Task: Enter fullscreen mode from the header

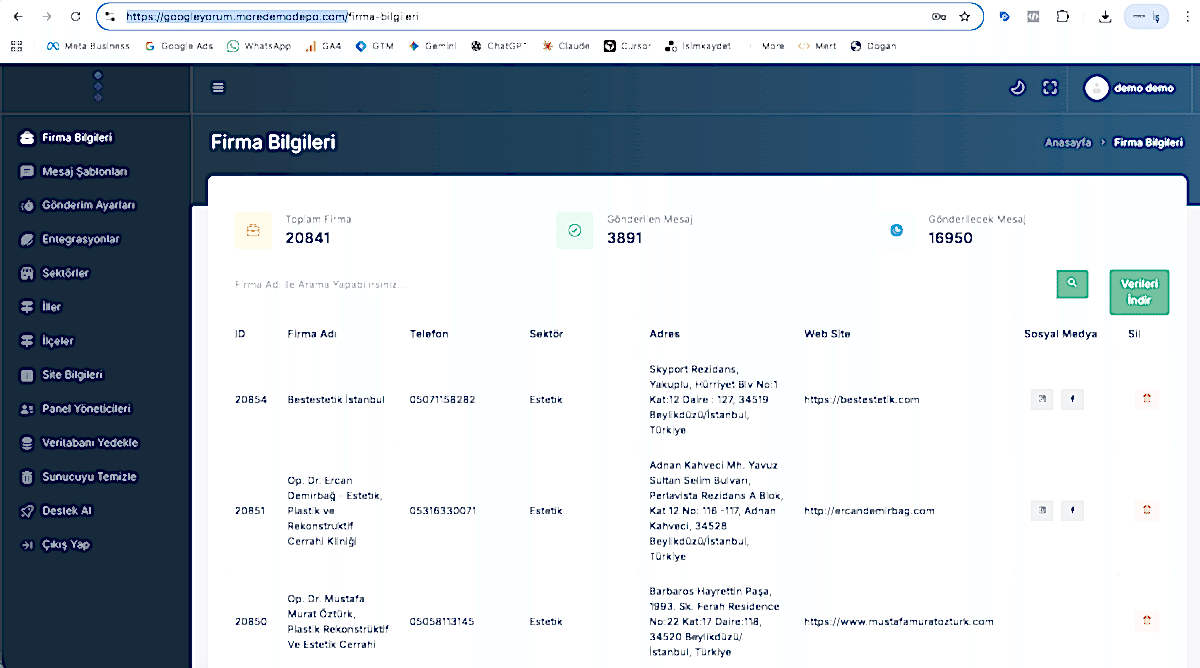Action: tap(1050, 88)
